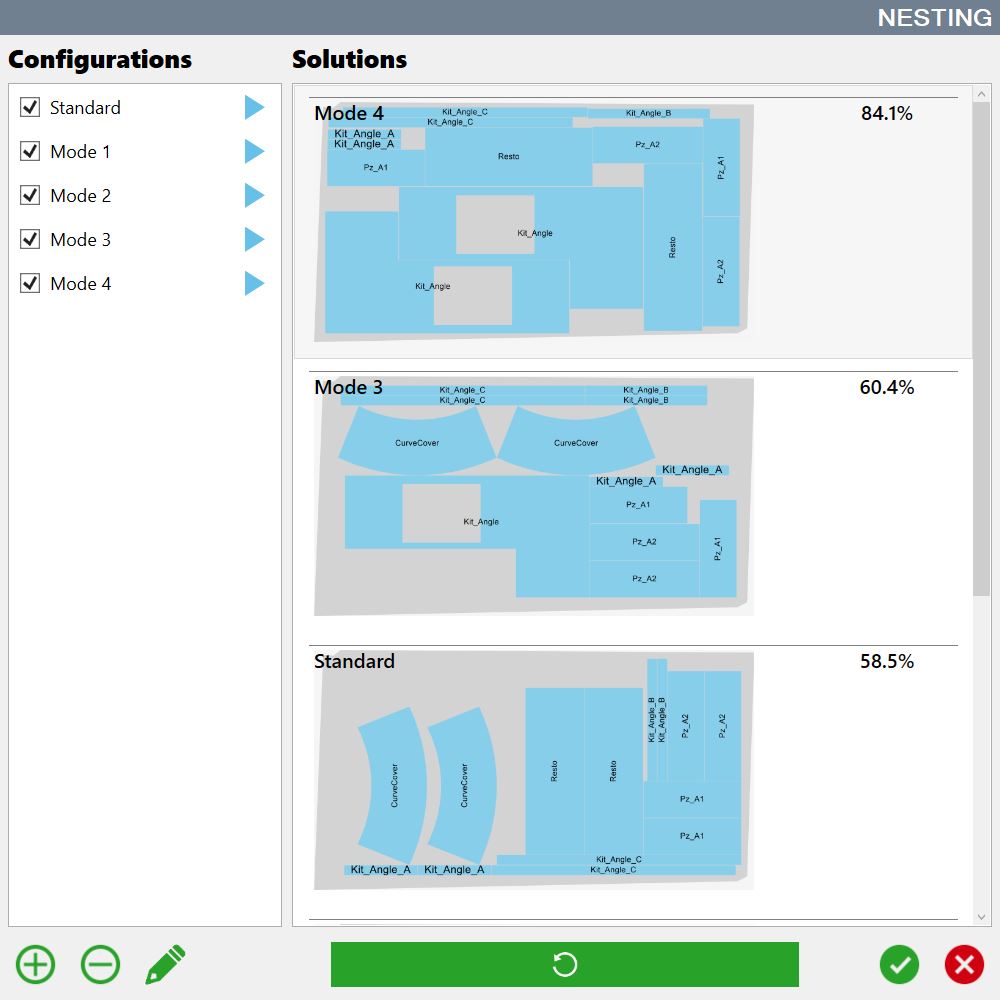Select the Mode 4 solution thumbnail
Viewport: 1000px width, 1000px height.
click(534, 223)
